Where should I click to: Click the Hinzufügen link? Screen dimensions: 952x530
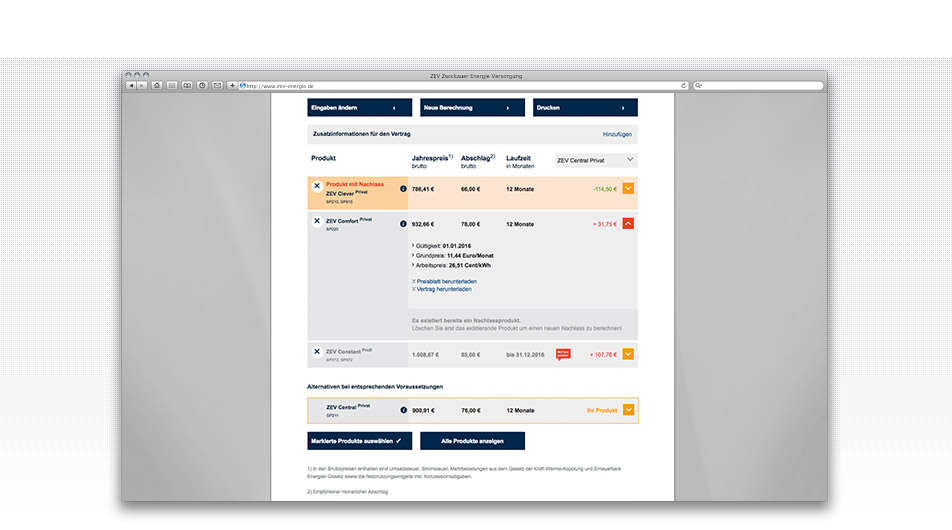617,133
